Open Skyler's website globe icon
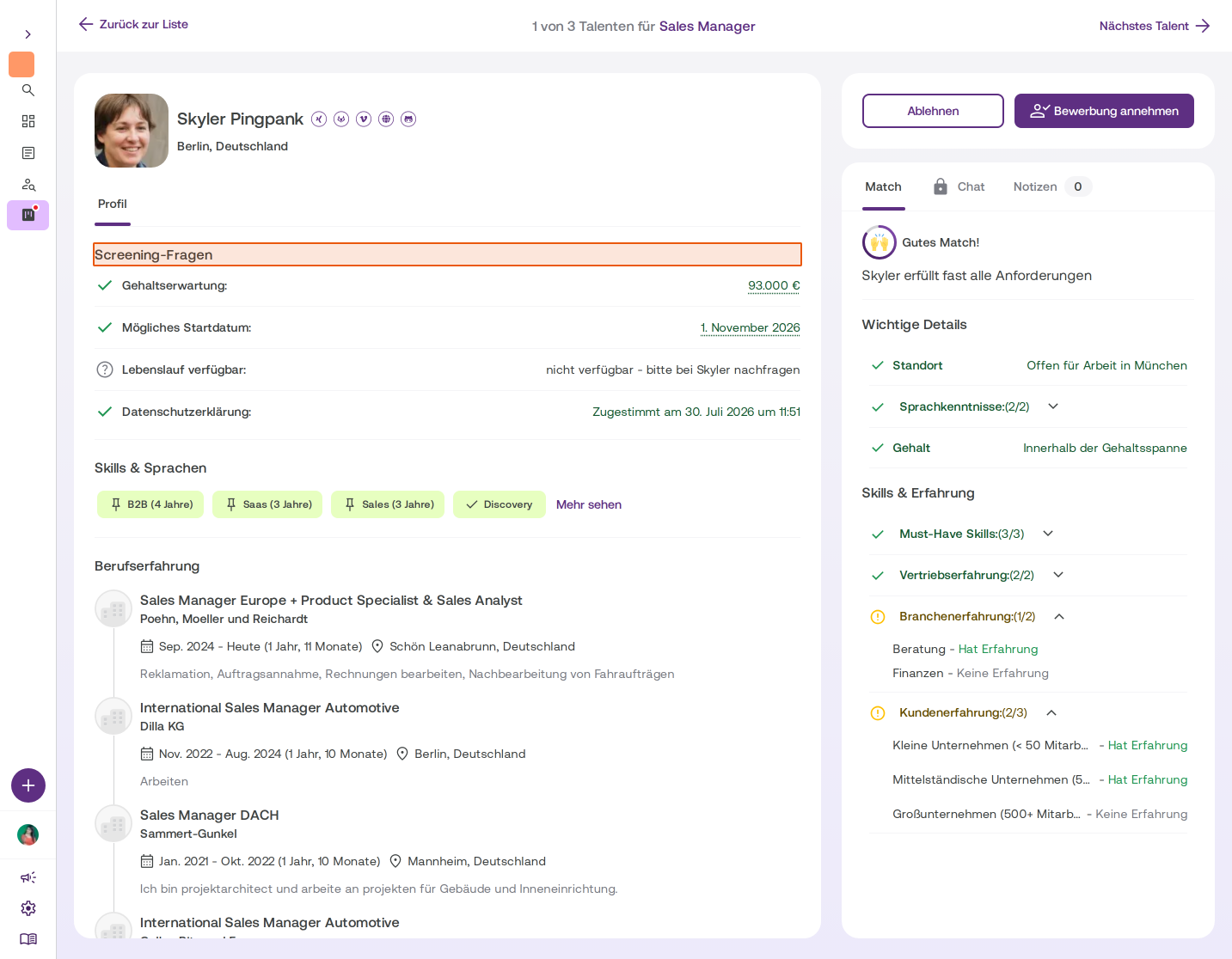The height and width of the screenshot is (959, 1232). pos(386,119)
